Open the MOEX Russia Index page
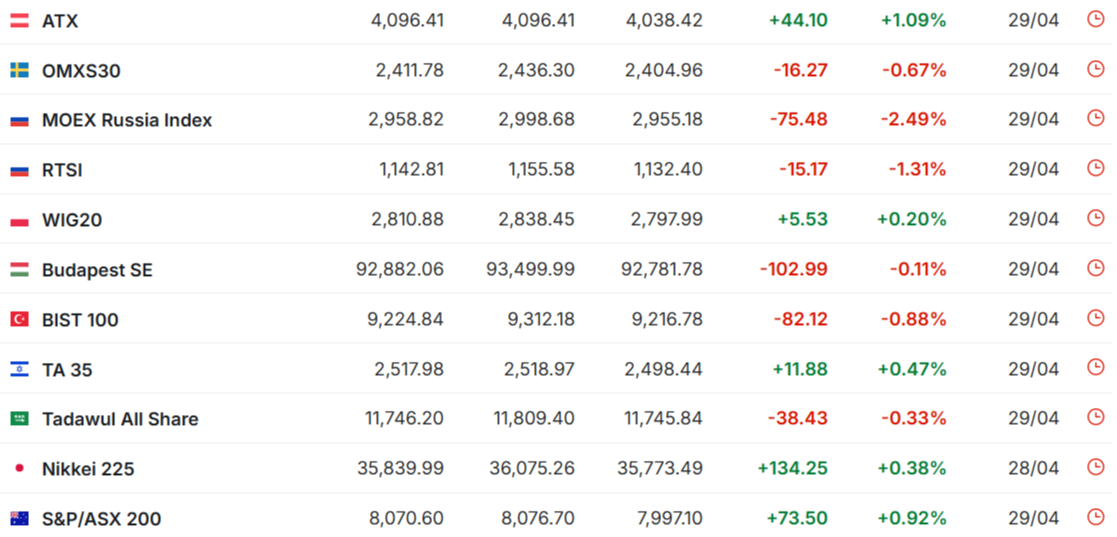1117x537 pixels. coord(127,120)
